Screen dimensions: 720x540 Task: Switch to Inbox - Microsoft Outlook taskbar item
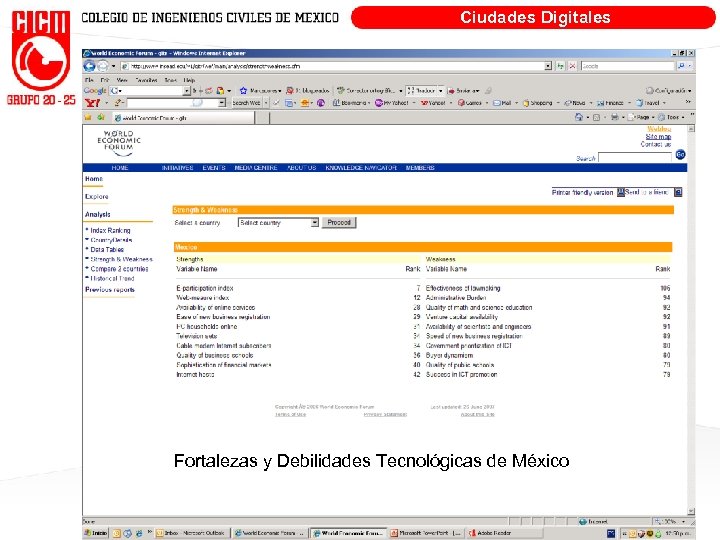(191, 533)
